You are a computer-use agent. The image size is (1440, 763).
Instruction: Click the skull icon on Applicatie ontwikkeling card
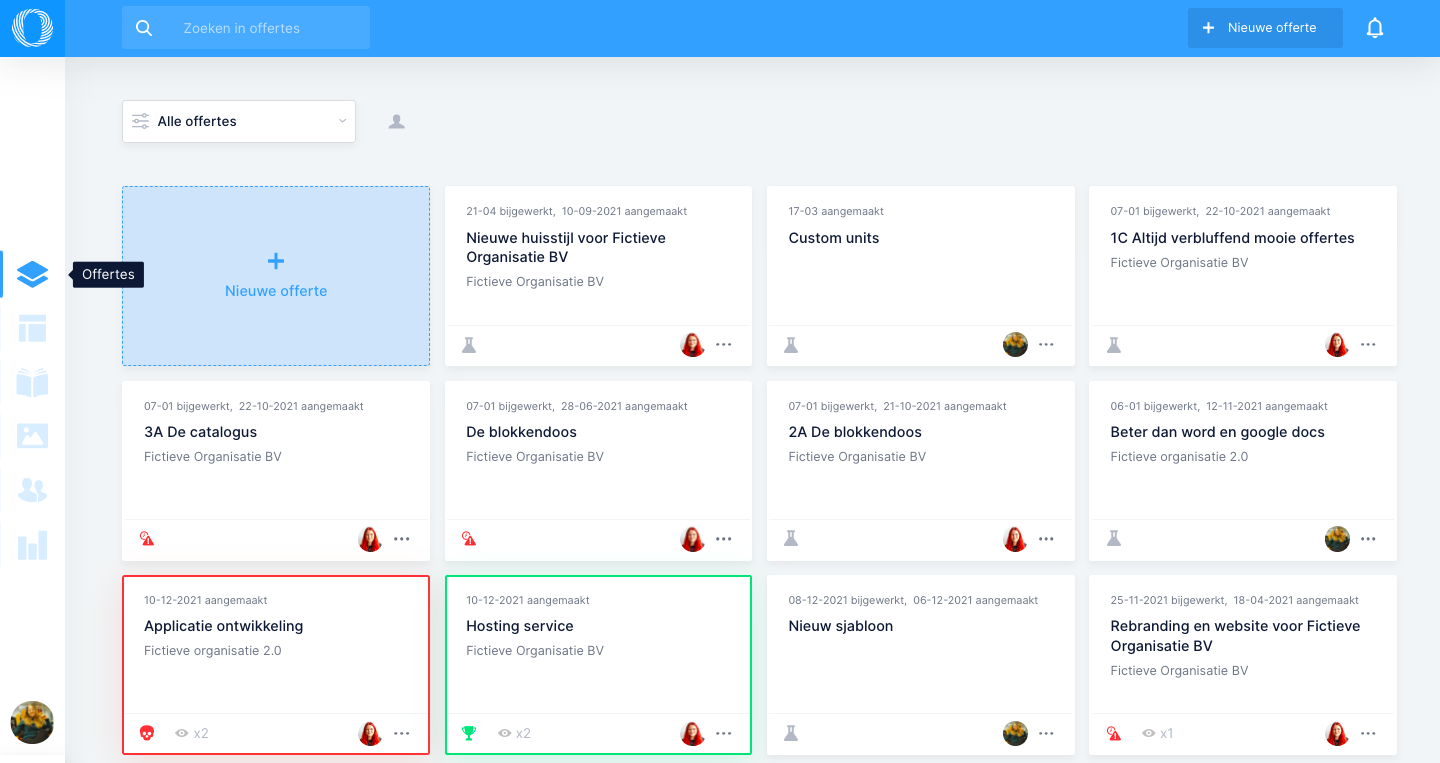[147, 733]
